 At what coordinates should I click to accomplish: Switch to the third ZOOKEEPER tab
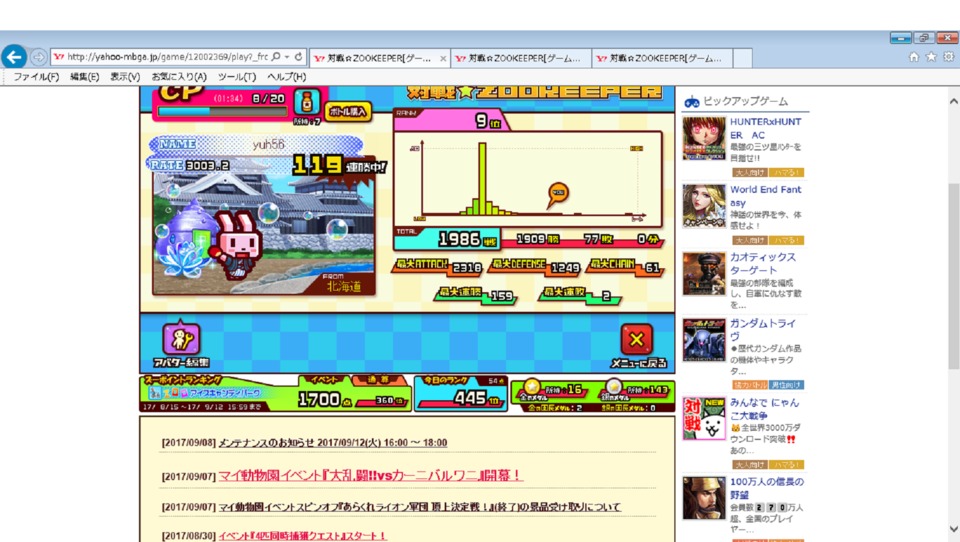(x=662, y=58)
